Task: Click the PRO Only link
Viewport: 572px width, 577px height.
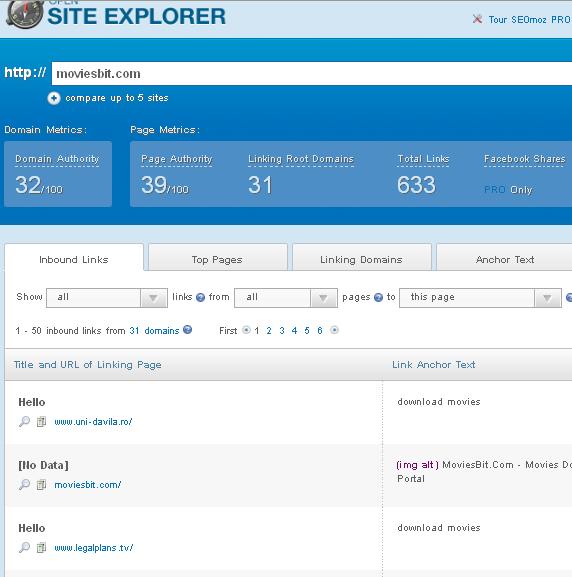Action: tap(508, 190)
